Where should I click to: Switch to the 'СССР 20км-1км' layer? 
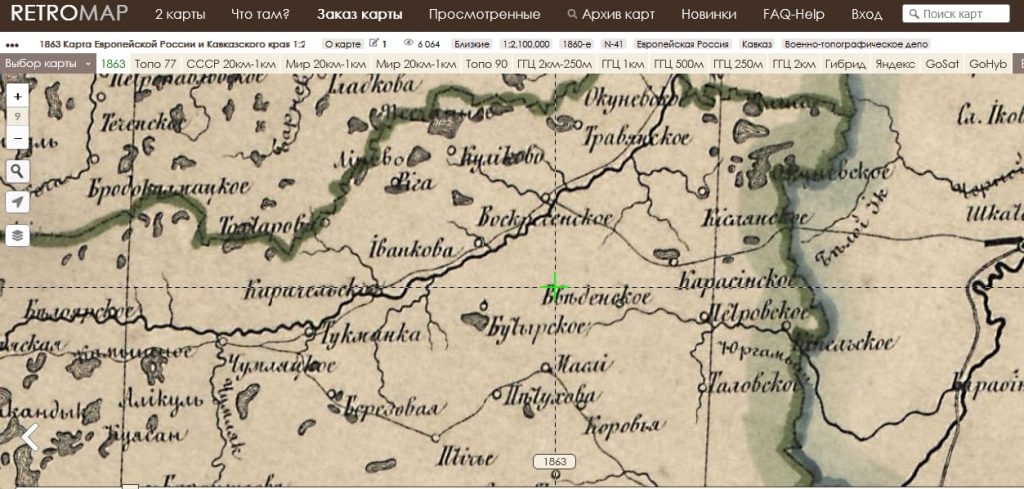(x=231, y=64)
